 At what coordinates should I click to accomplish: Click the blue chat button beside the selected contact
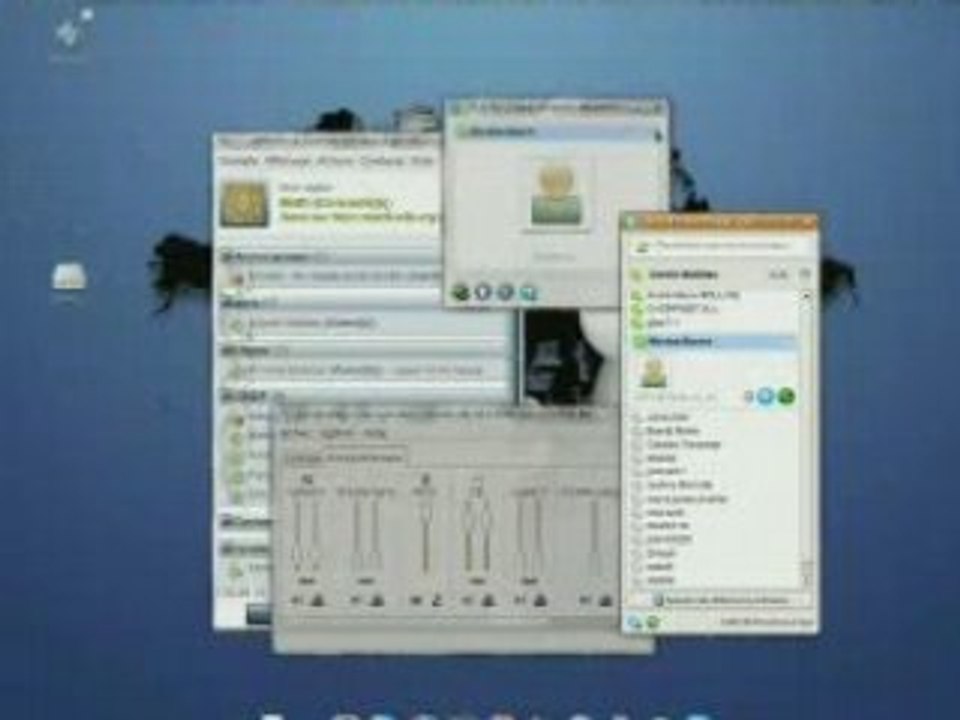(x=765, y=396)
